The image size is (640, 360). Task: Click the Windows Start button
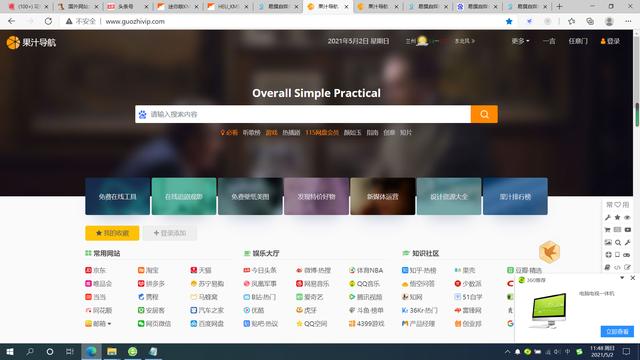tap(10, 351)
